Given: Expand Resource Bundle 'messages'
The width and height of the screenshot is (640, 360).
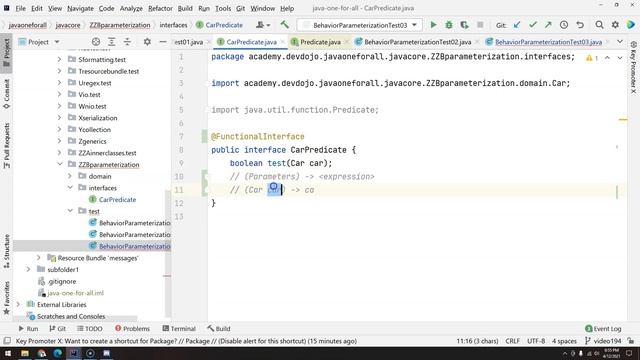Looking at the screenshot, I should click(39, 258).
